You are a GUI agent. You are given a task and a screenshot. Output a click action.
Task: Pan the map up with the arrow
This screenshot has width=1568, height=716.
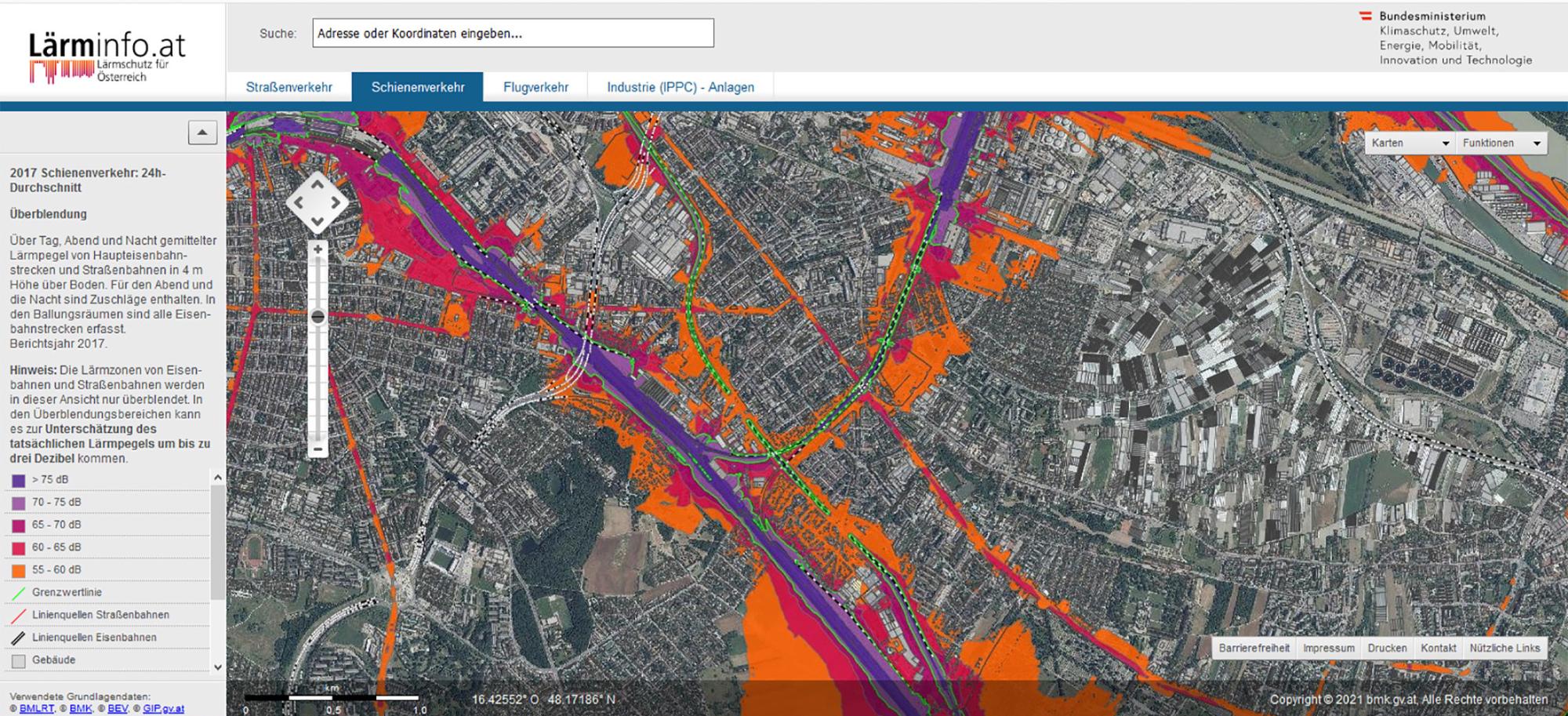coord(317,184)
